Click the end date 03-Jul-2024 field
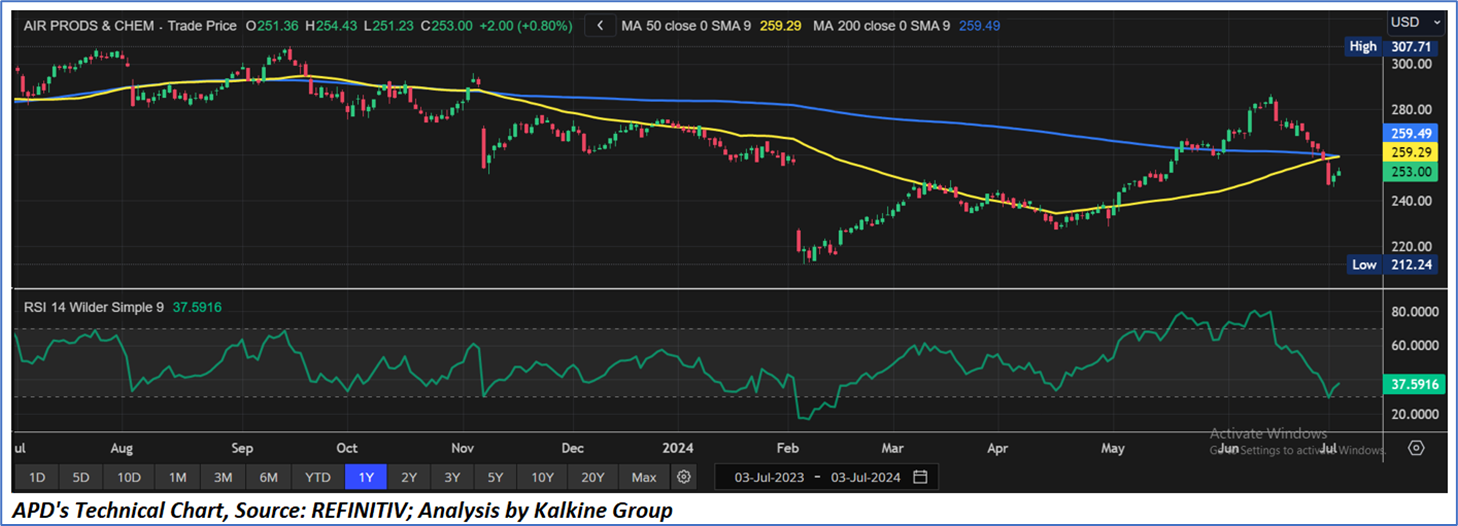Viewport: 1458px width, 526px height. (x=866, y=477)
